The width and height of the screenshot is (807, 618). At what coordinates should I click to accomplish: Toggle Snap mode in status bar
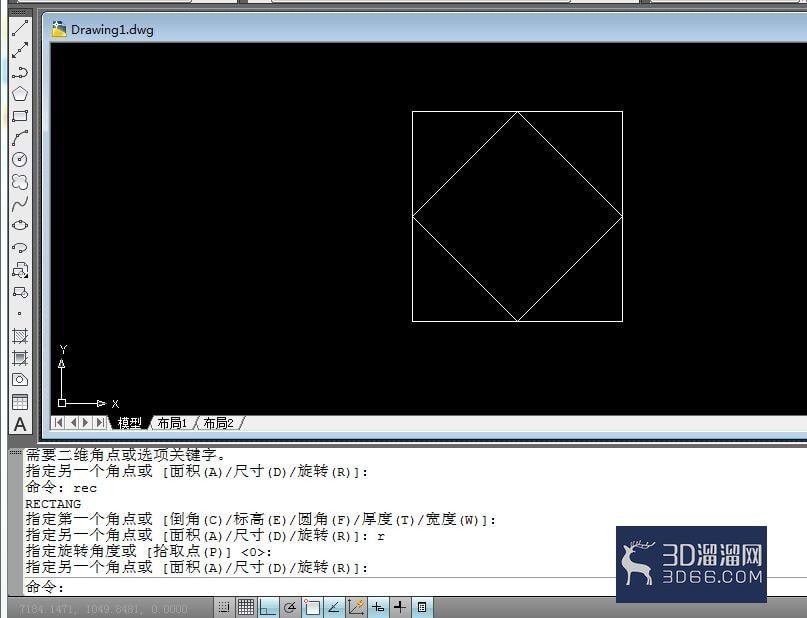point(224,607)
